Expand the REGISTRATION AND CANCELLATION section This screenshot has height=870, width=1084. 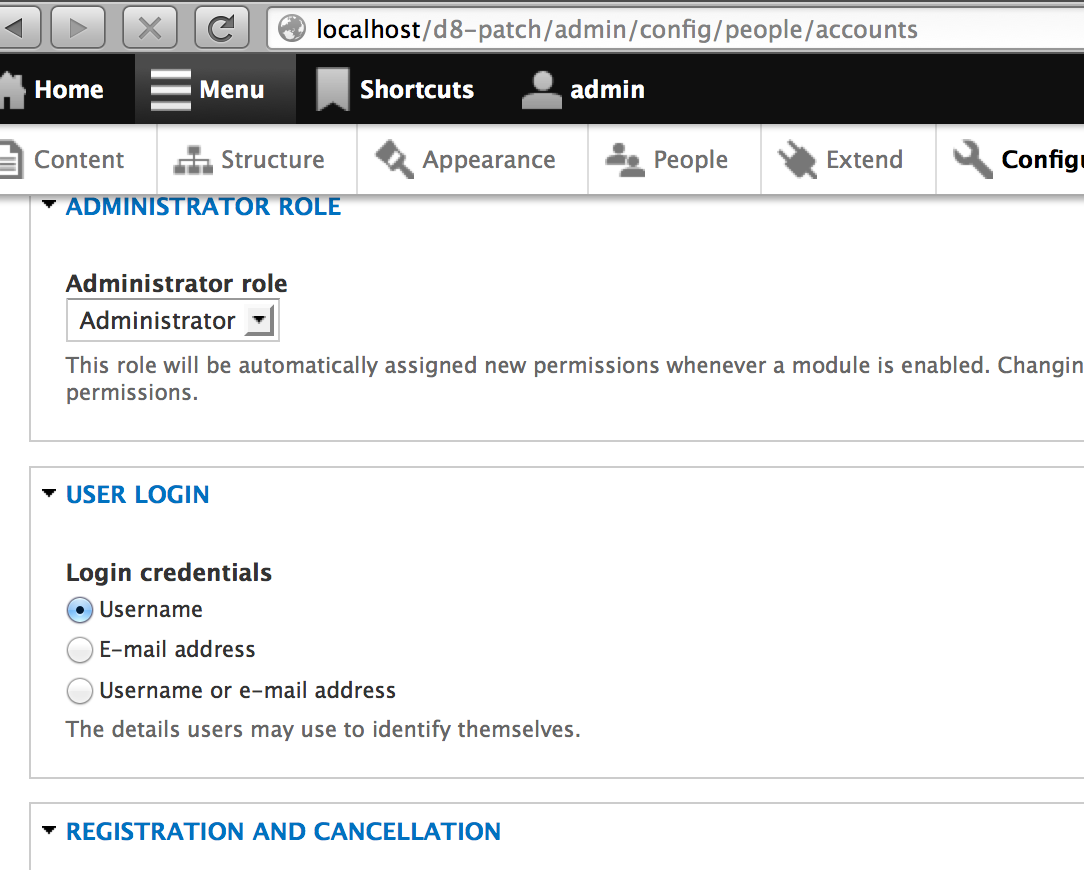283,831
